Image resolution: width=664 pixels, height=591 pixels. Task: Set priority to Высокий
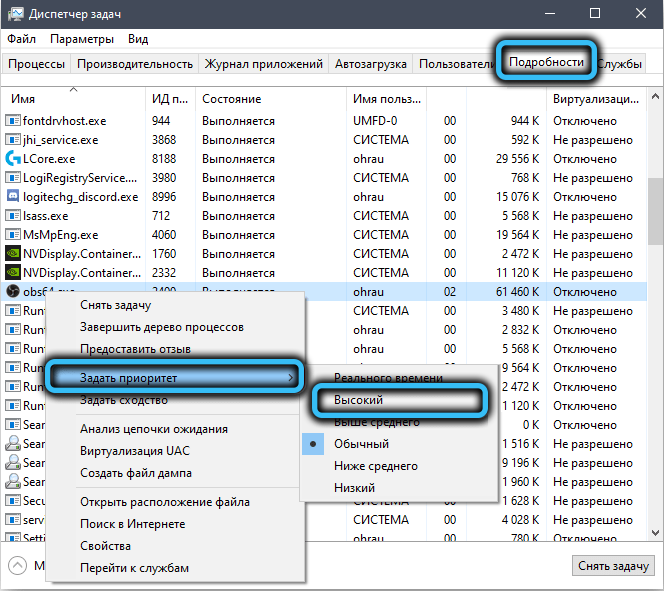coord(358,400)
